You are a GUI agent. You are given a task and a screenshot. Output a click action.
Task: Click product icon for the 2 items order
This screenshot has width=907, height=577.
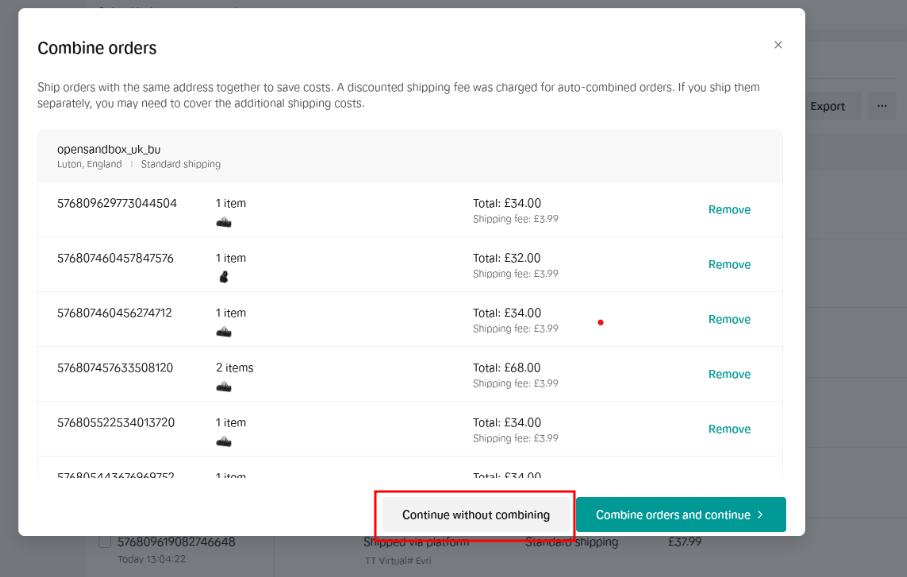pos(224,387)
